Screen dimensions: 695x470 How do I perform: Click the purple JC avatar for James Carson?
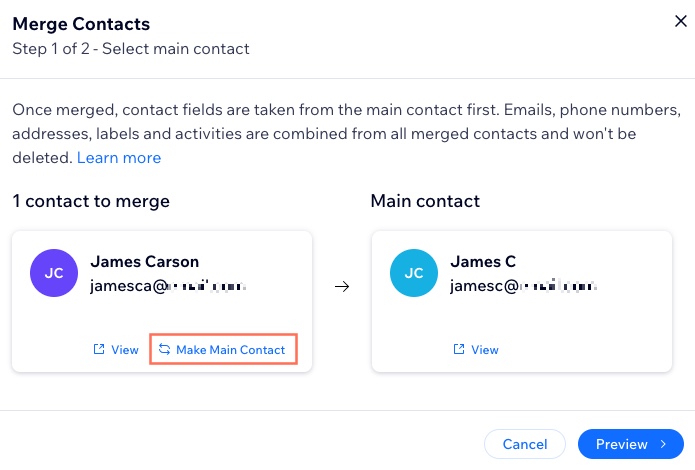coord(54,273)
